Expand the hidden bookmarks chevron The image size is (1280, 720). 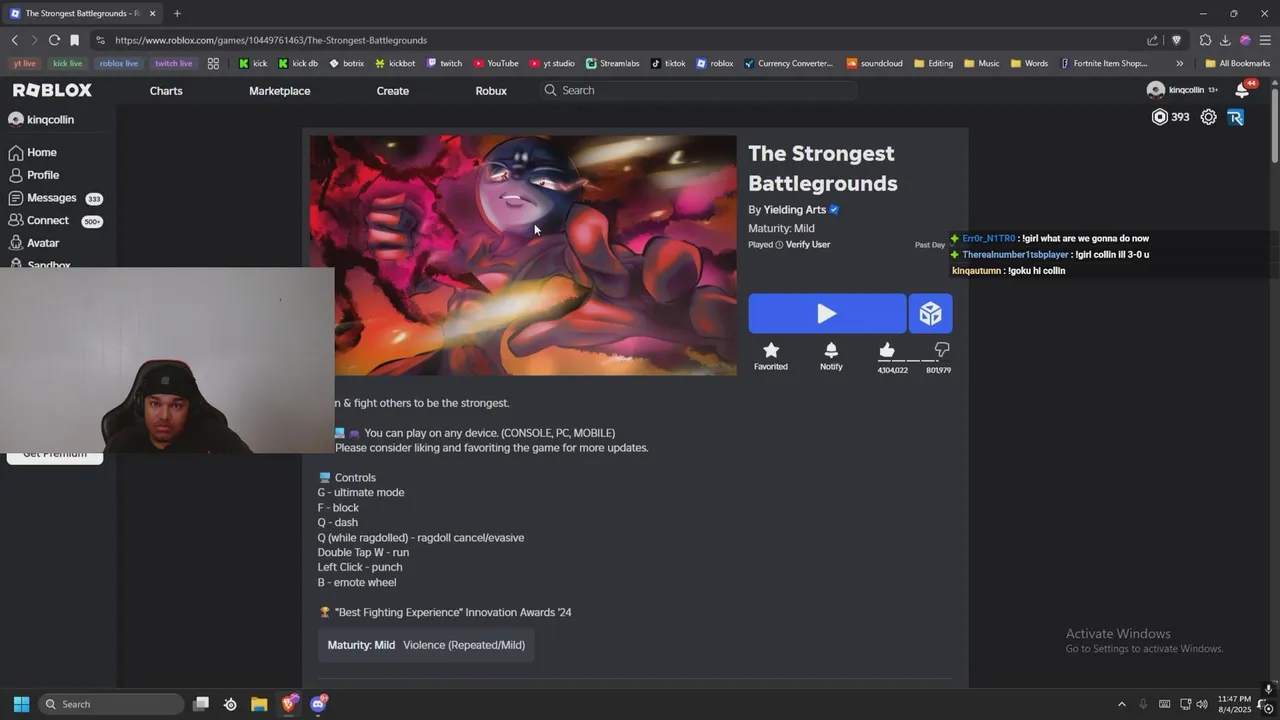1180,63
